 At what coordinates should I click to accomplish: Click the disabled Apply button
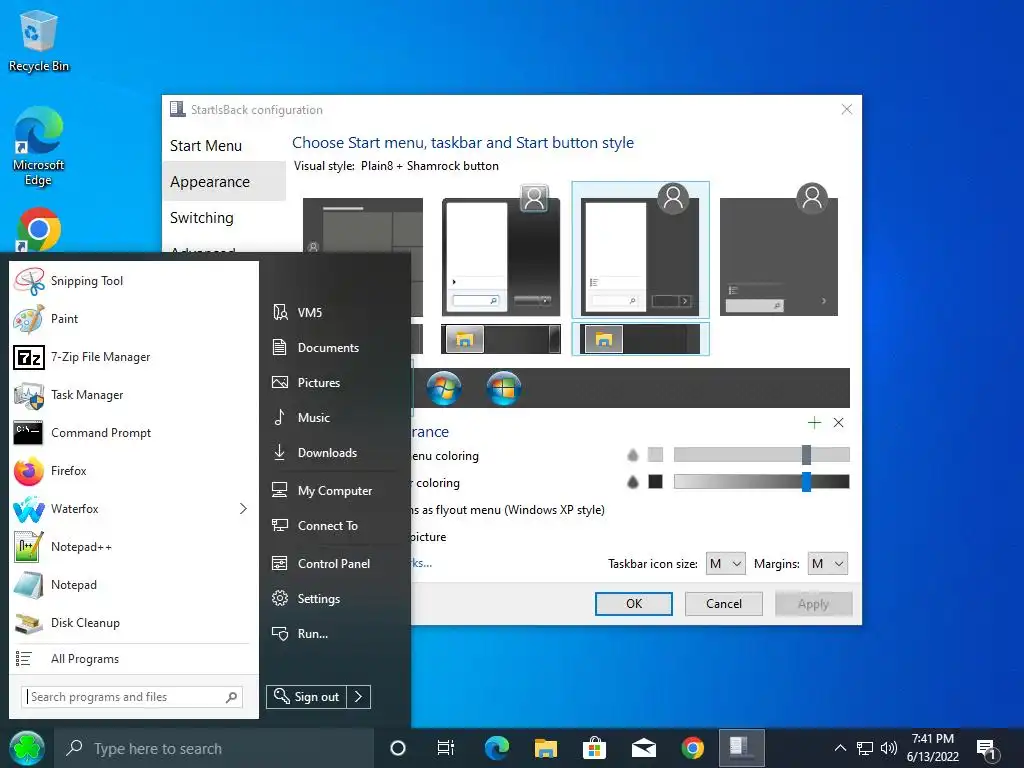coord(813,604)
